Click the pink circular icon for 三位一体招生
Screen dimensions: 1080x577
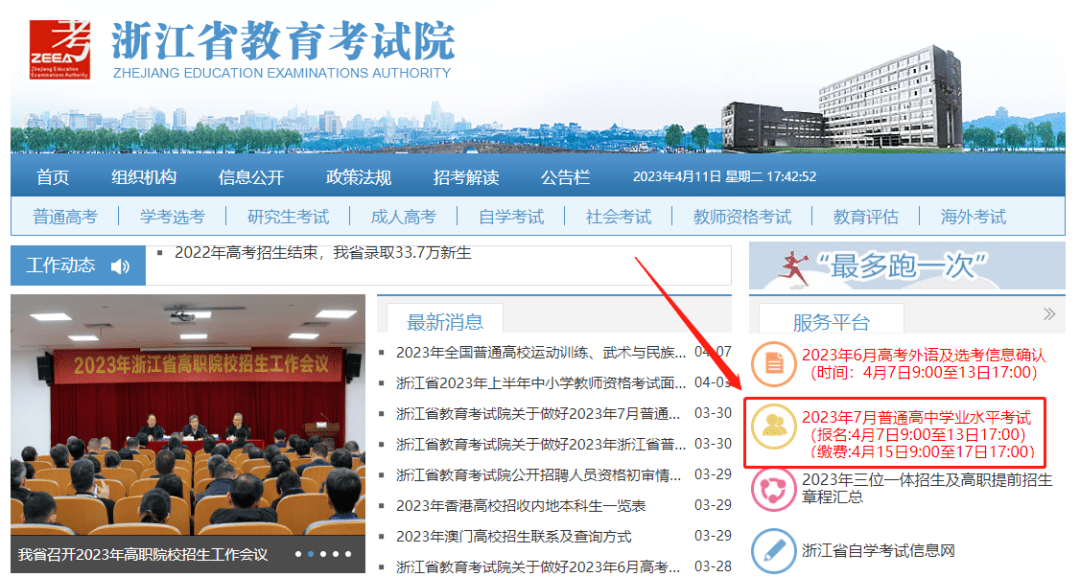pos(773,488)
